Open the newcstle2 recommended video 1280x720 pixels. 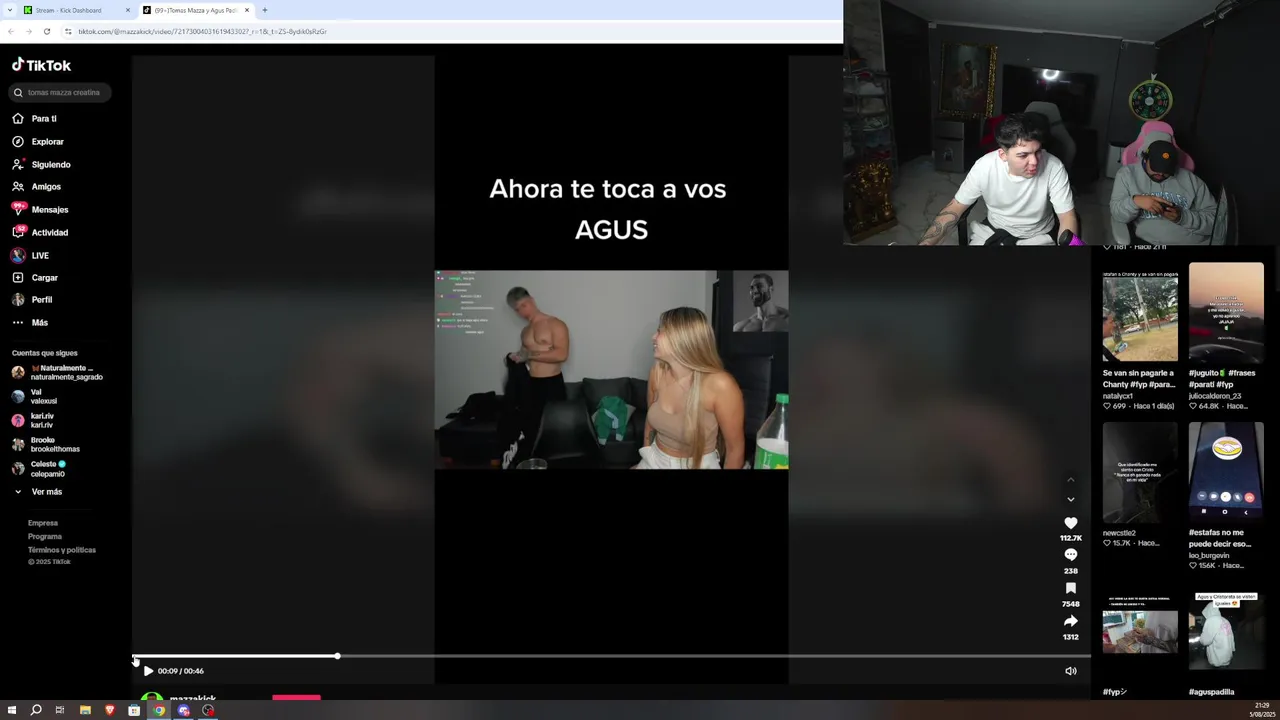click(1140, 472)
